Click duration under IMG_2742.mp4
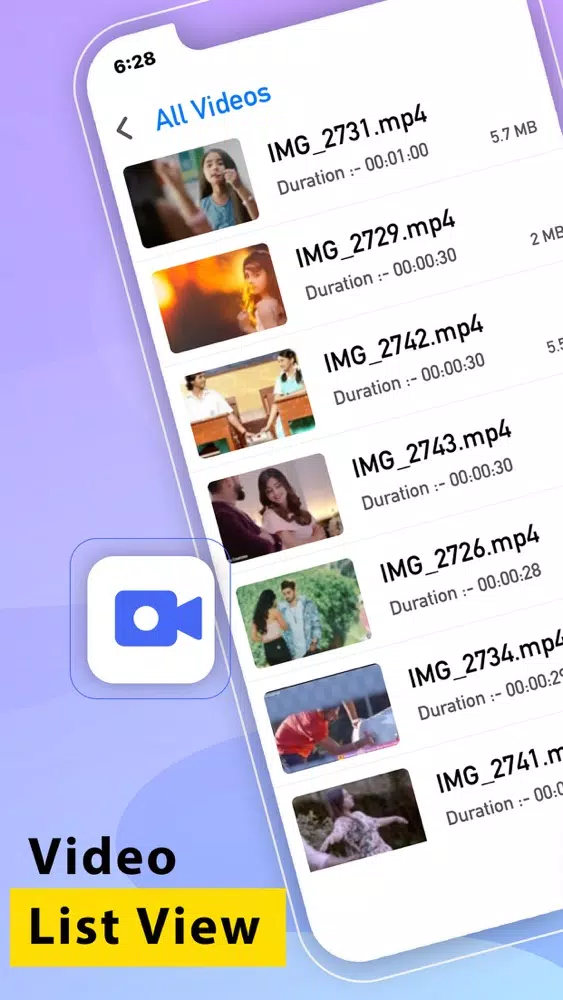Image resolution: width=563 pixels, height=1000 pixels. tap(409, 379)
